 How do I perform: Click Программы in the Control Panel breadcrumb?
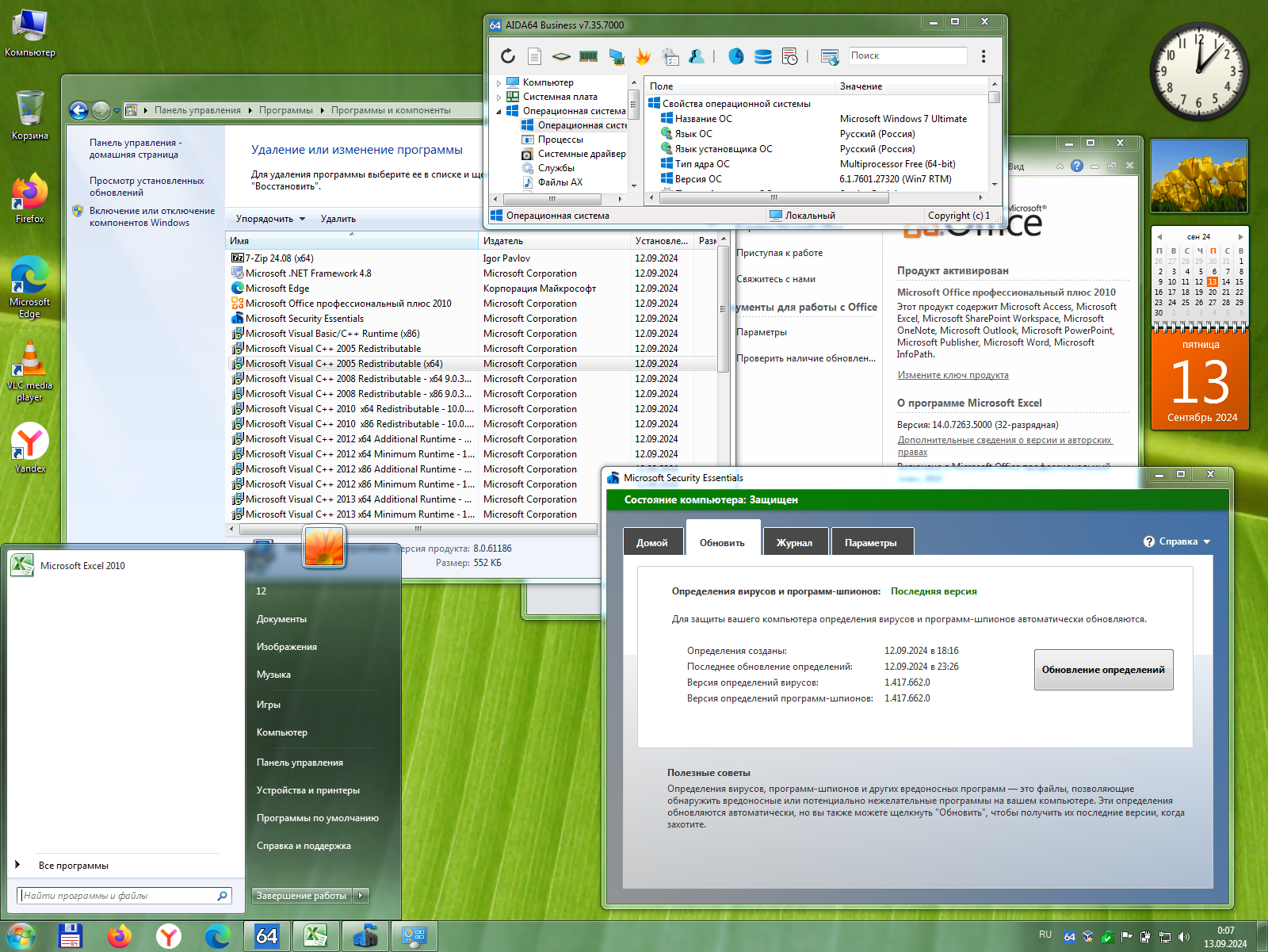286,110
